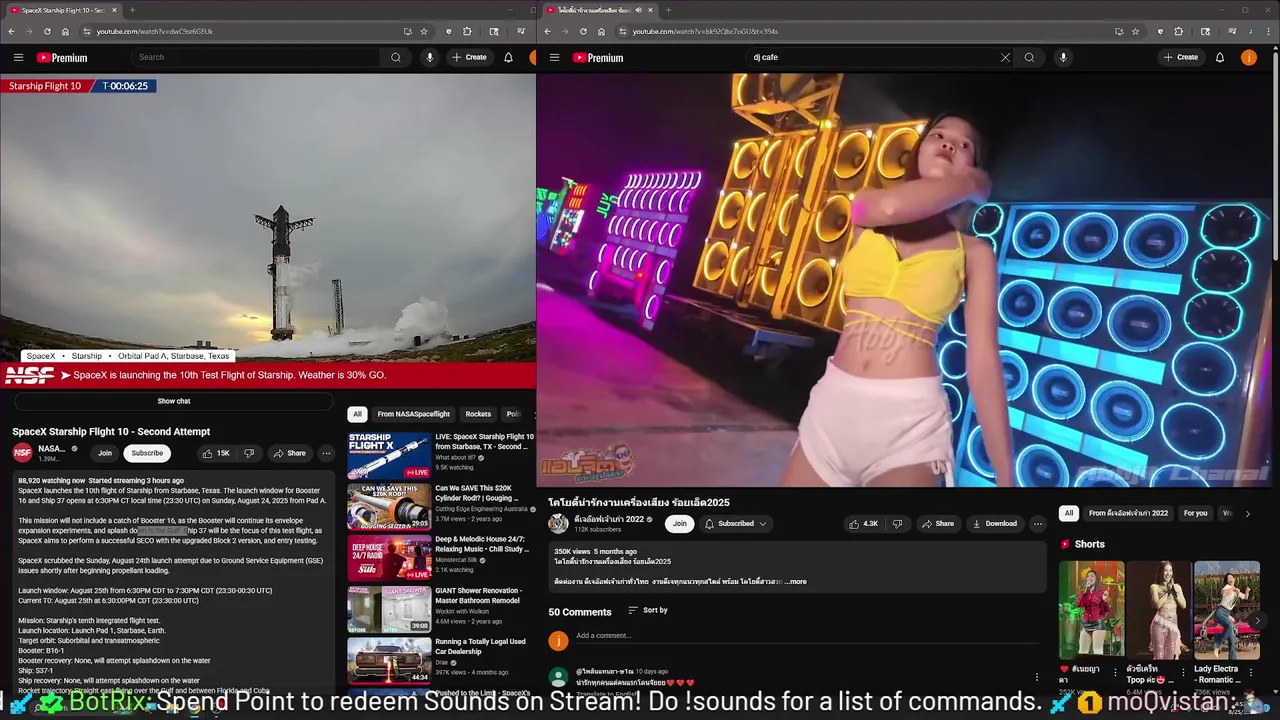Open the Subscribed notification dropdown
1280x720 pixels.
(735, 523)
